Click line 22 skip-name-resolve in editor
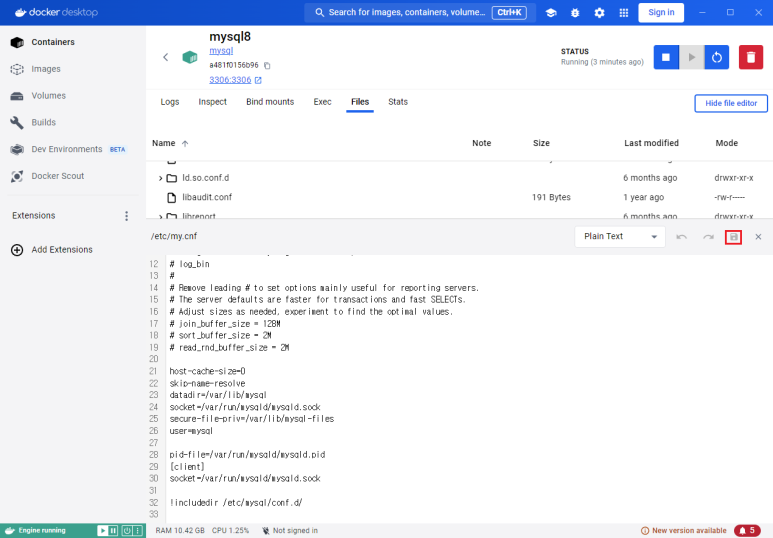 coord(207,384)
